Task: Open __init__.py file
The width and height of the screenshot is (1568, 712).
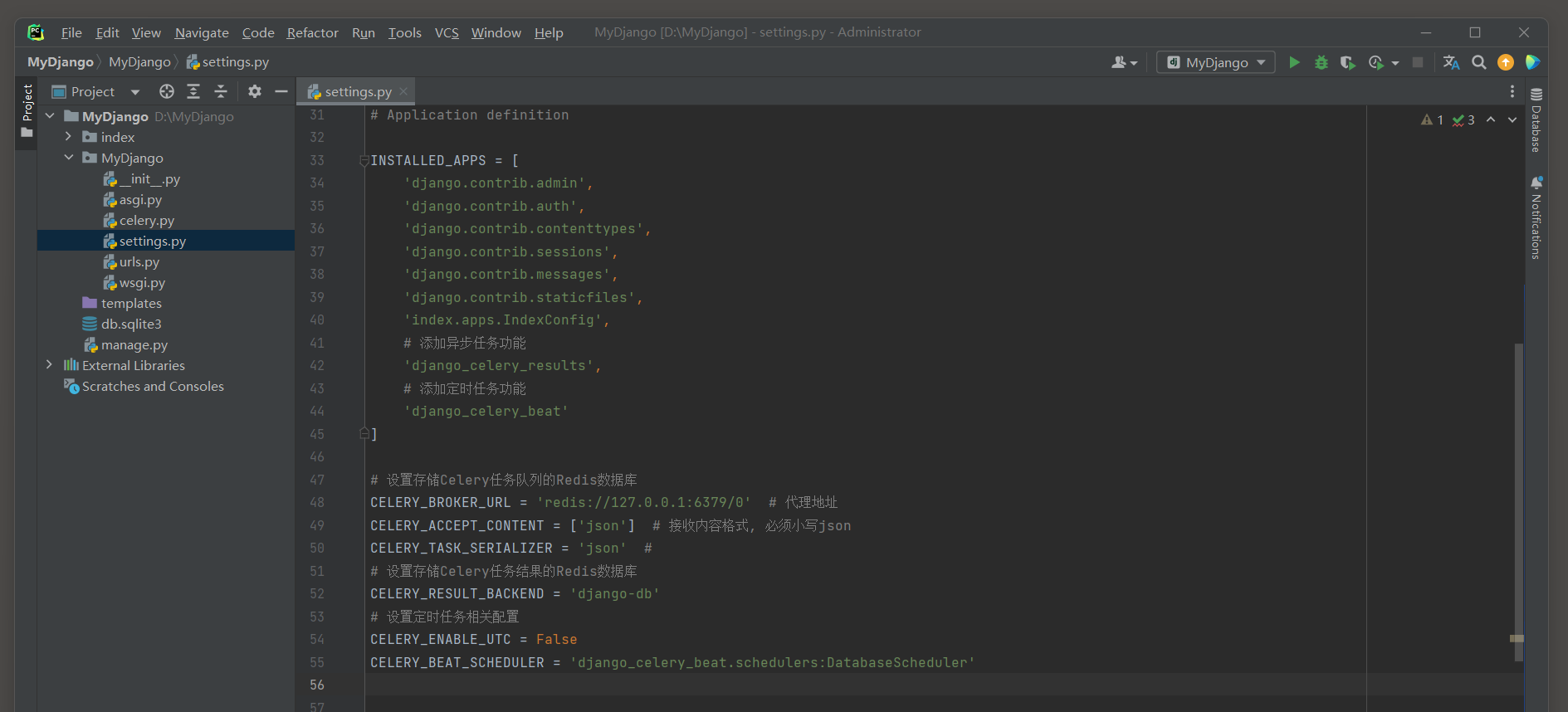Action: (x=142, y=178)
